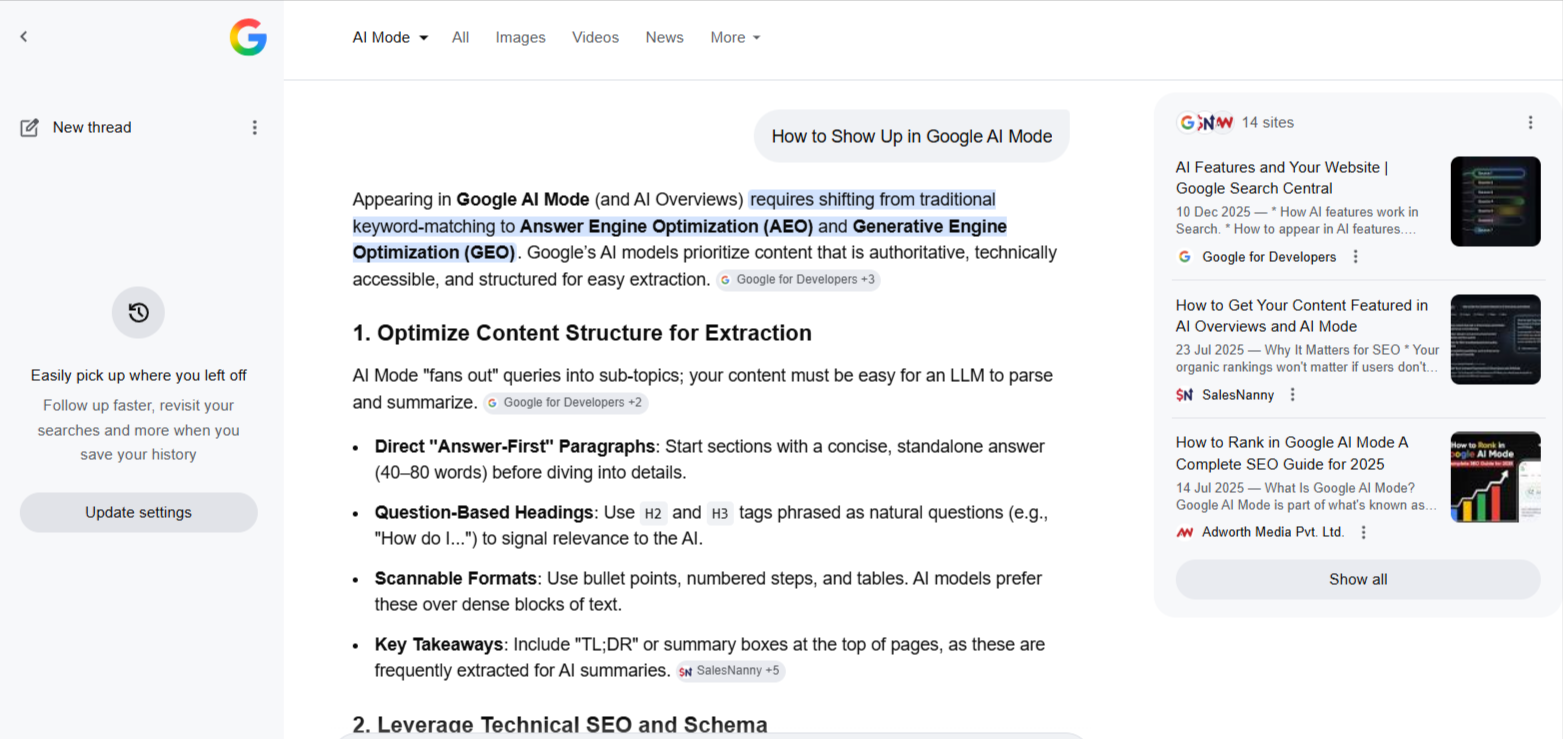
Task: Open the Google for Developers +2 citation chip
Action: [565, 403]
